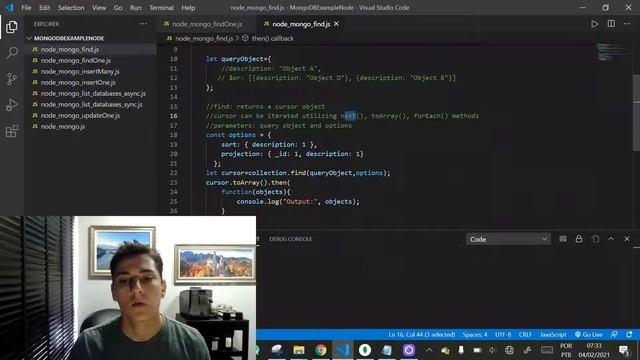Change indentation via Spaces: 4

[x=475, y=335]
